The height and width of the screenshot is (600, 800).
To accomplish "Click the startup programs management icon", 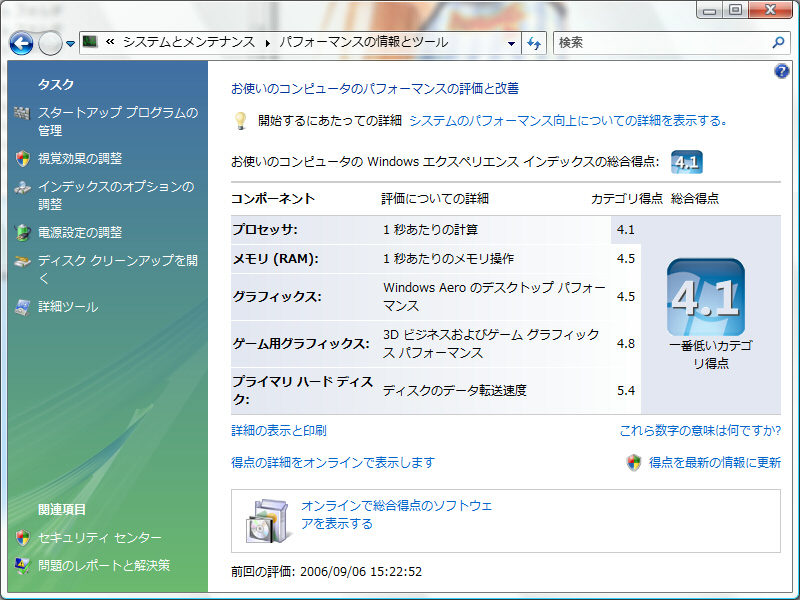I will (x=22, y=113).
